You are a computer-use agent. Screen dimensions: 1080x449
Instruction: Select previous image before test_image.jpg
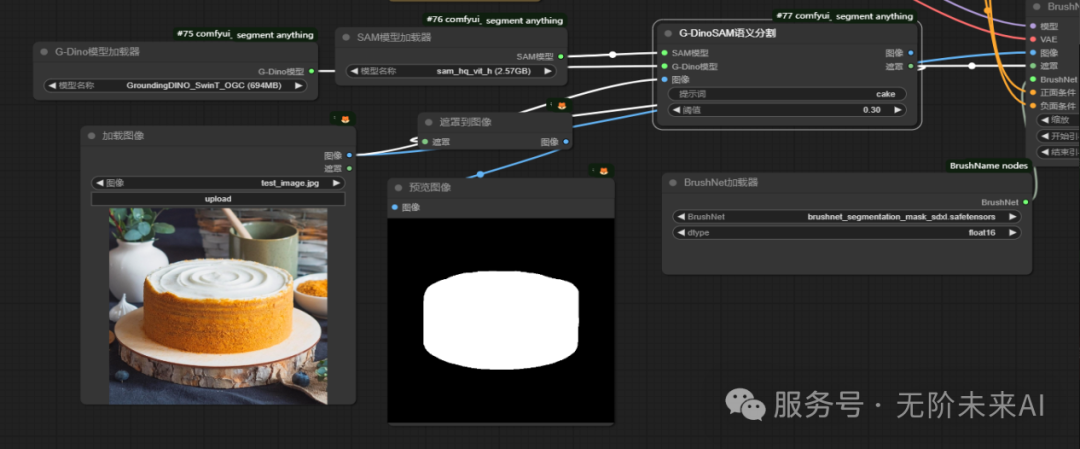[100, 183]
